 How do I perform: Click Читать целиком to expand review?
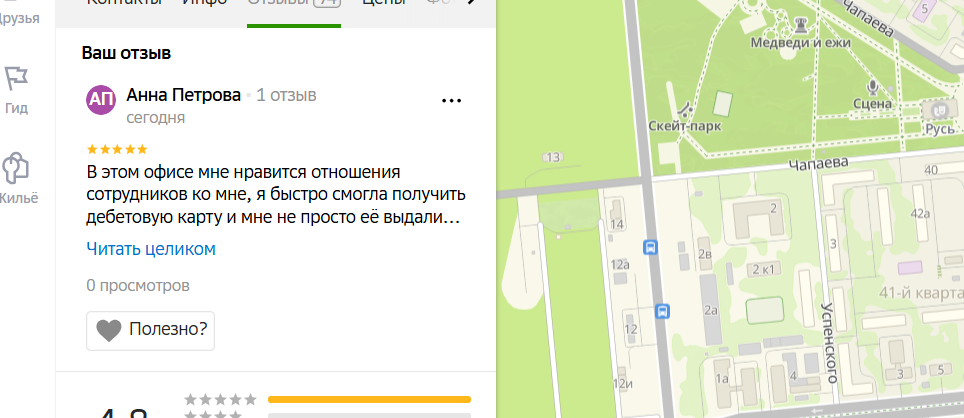(x=151, y=249)
